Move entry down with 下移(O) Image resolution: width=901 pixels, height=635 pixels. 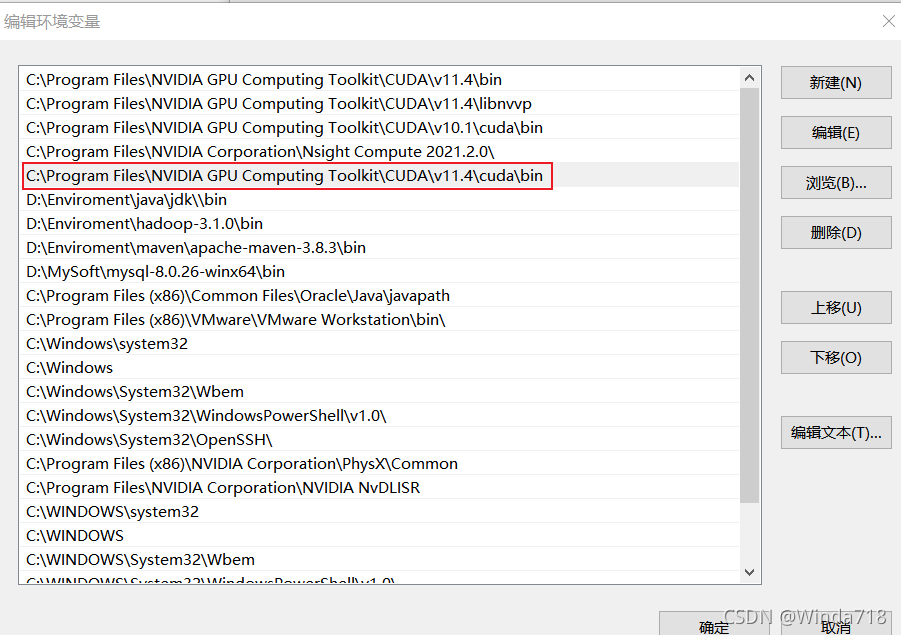pos(835,357)
